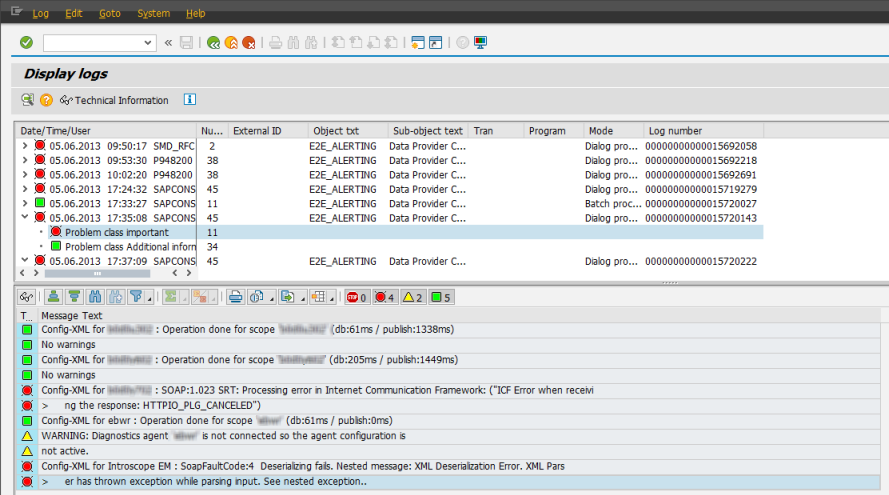
Task: Collapse the 17:37:09 SAPCONS log entry
Action: (24, 260)
